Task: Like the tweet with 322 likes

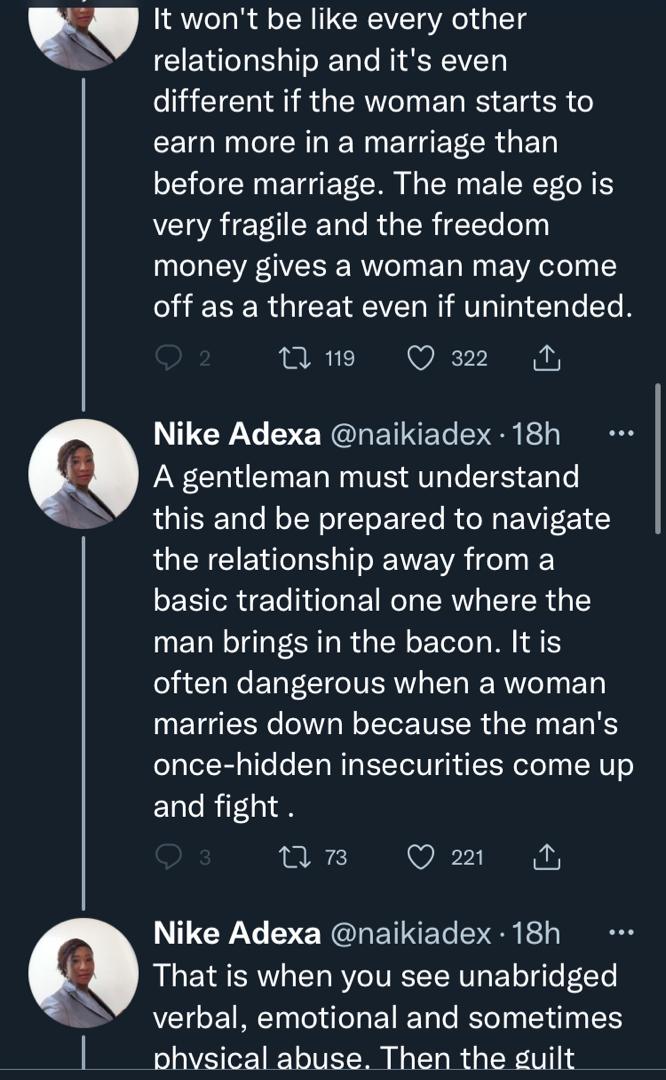Action: [423, 359]
